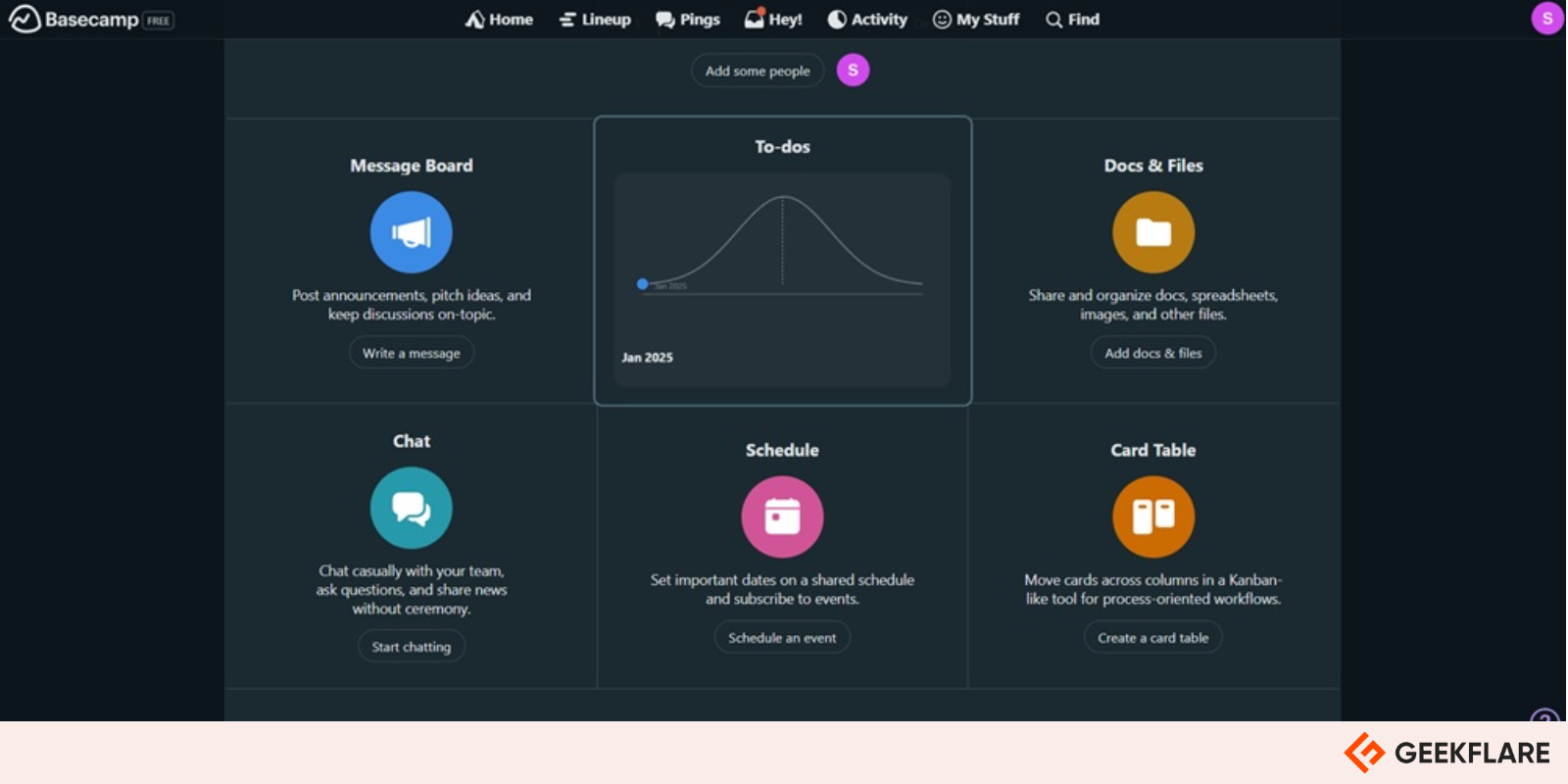Open the My Stuff menu
The height and width of the screenshot is (784, 1568).
(975, 20)
